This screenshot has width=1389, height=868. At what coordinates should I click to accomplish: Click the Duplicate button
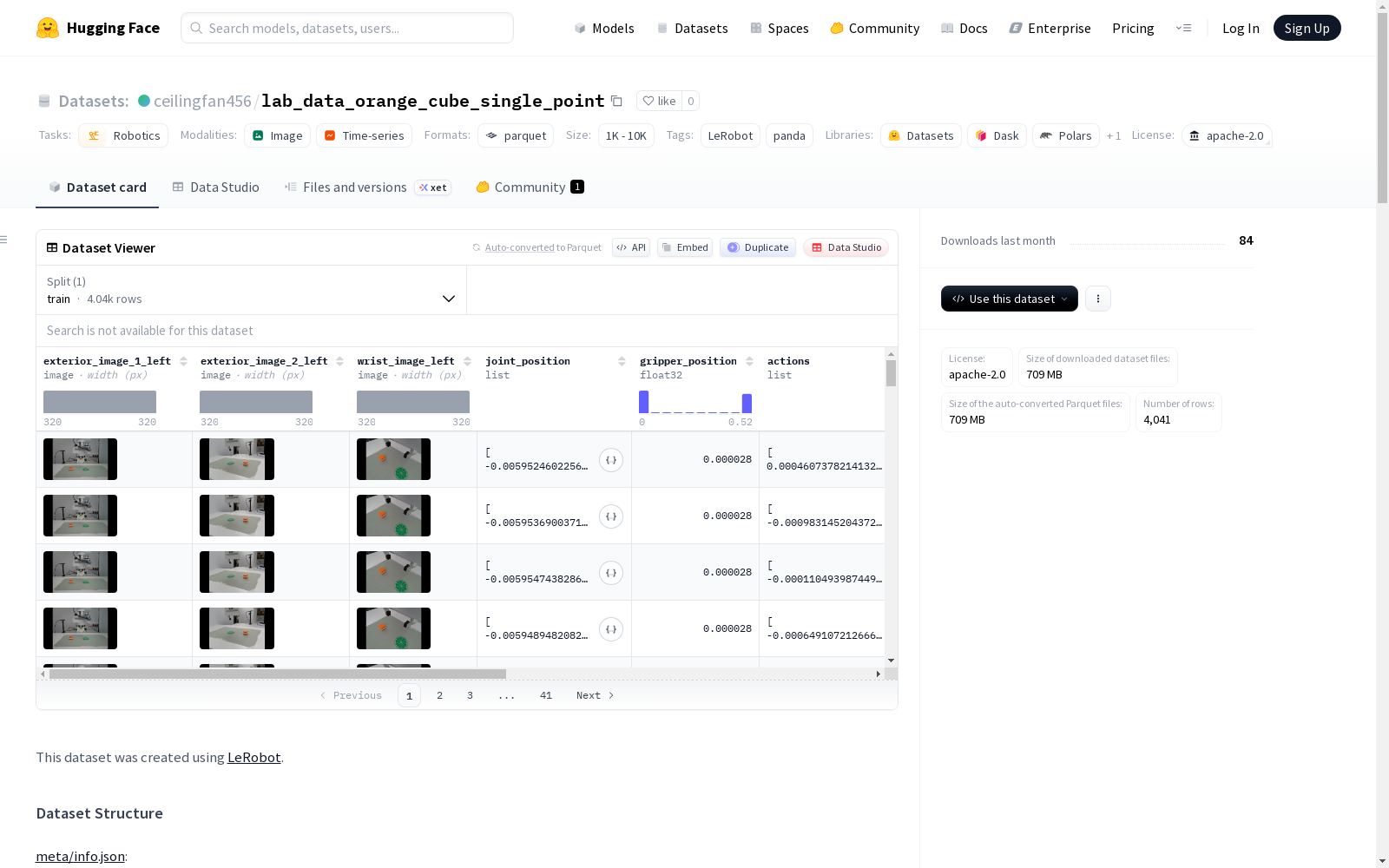click(758, 247)
